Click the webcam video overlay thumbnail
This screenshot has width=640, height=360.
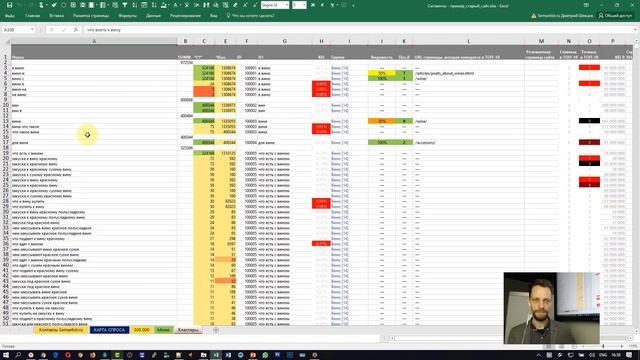(551, 308)
